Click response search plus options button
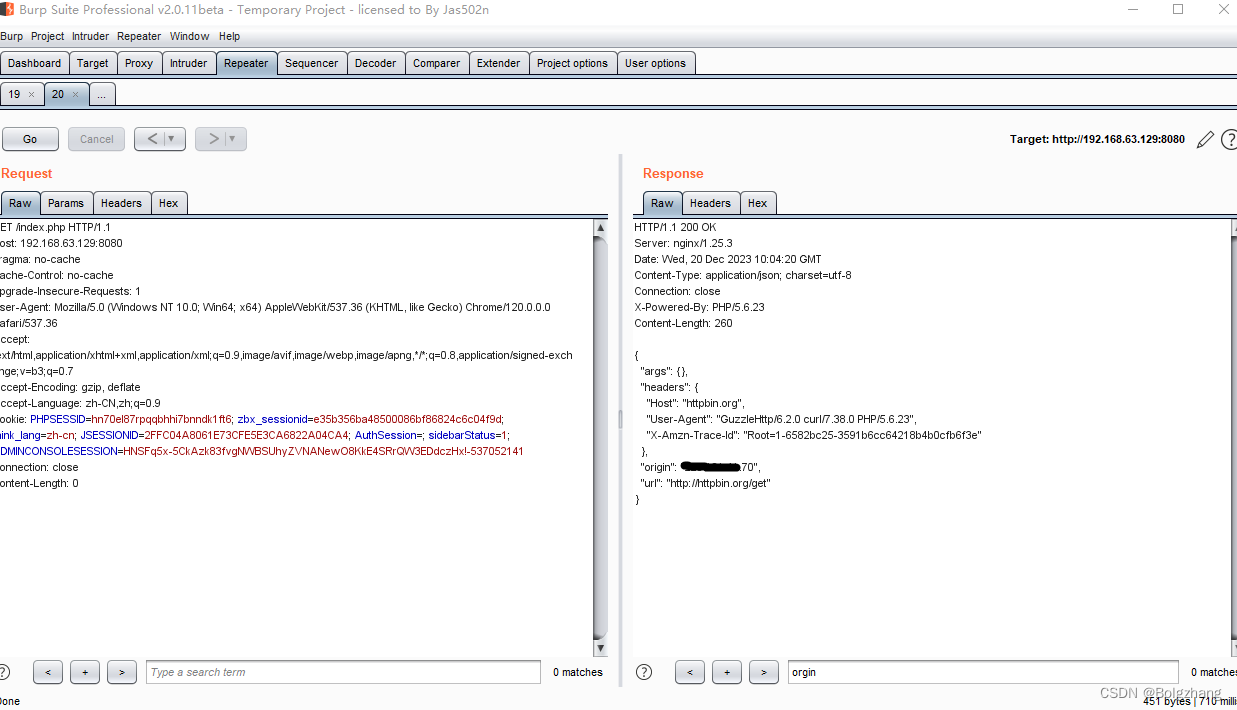Screen dimensions: 1237x710 (x=727, y=672)
